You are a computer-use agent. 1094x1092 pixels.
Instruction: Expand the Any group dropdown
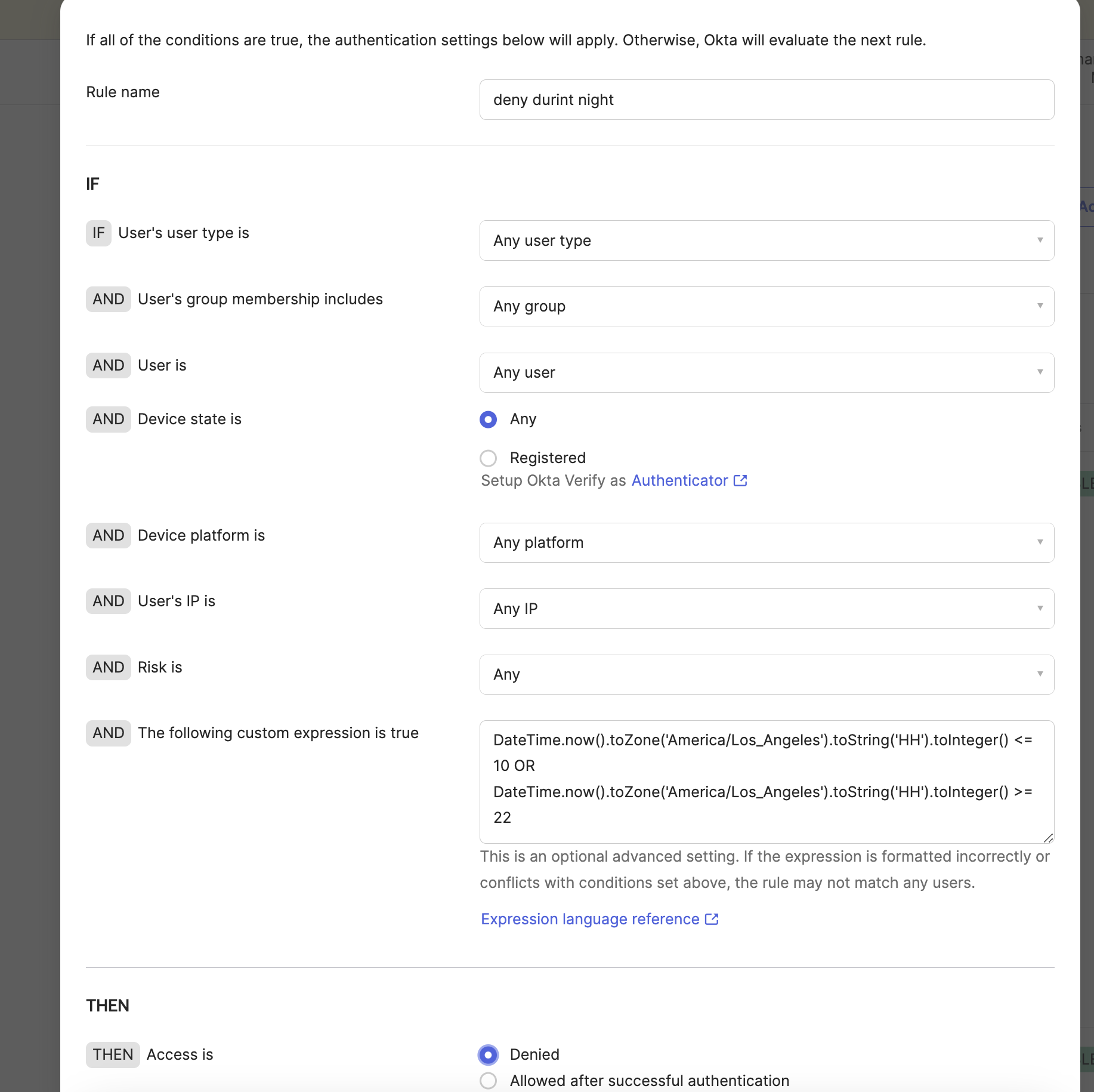tap(766, 306)
